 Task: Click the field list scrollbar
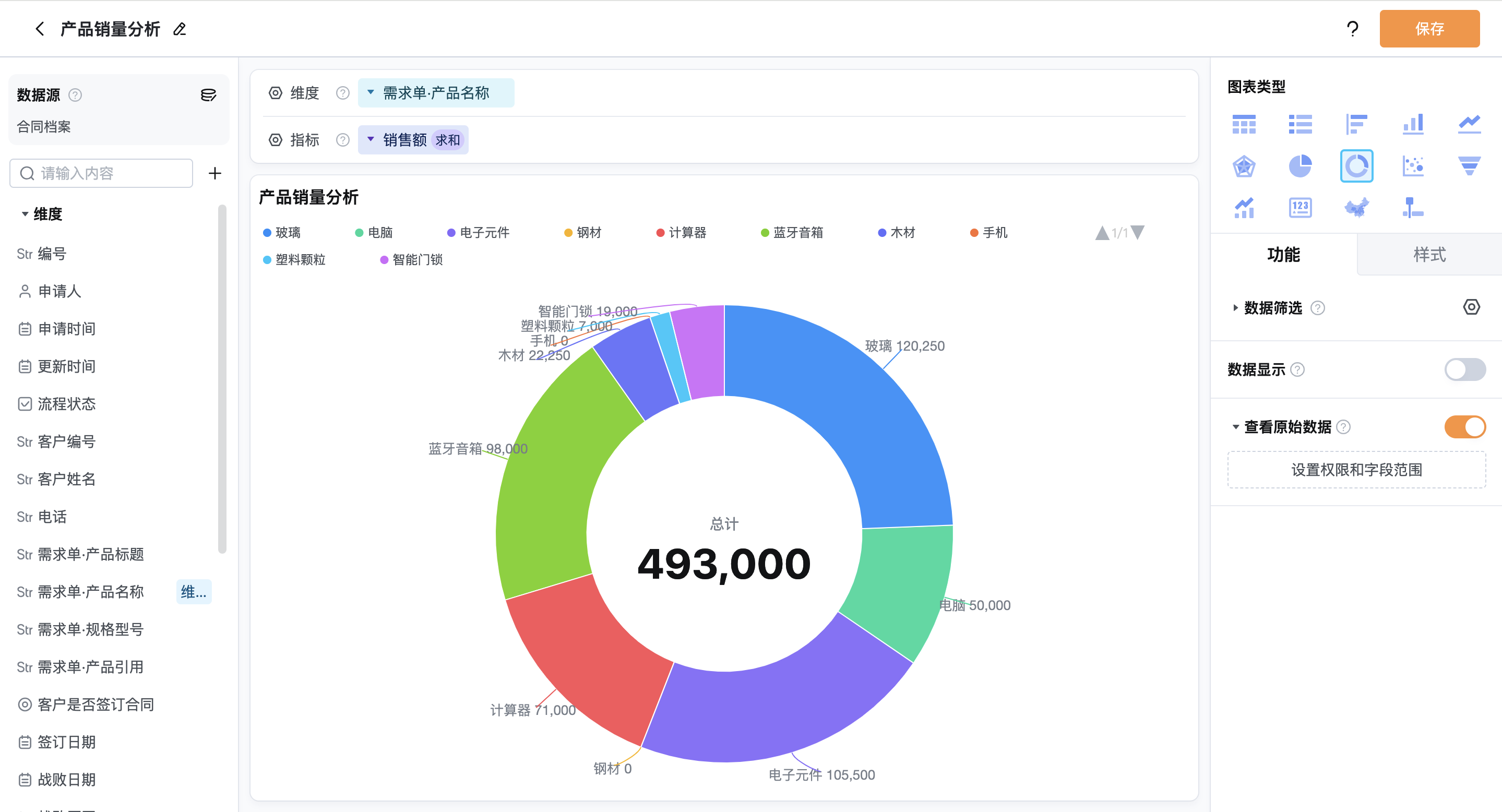click(222, 379)
